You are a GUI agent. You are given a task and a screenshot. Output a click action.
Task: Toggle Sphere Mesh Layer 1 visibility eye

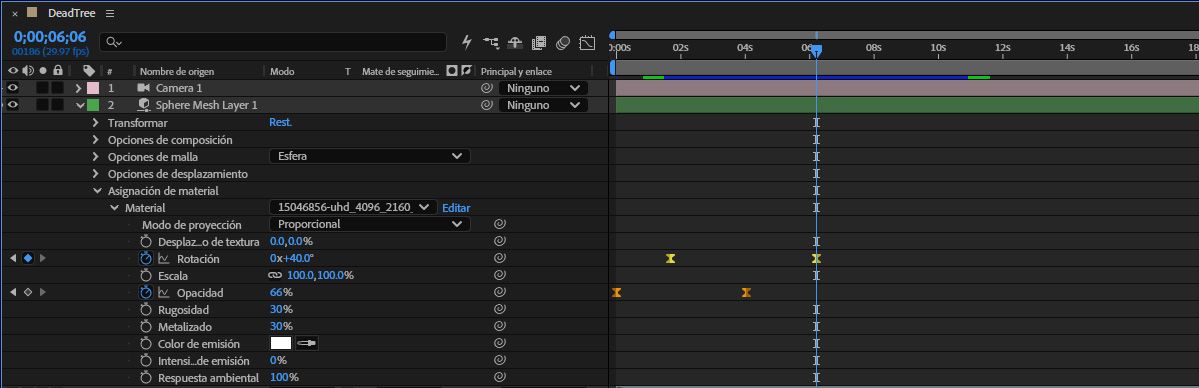(x=12, y=105)
